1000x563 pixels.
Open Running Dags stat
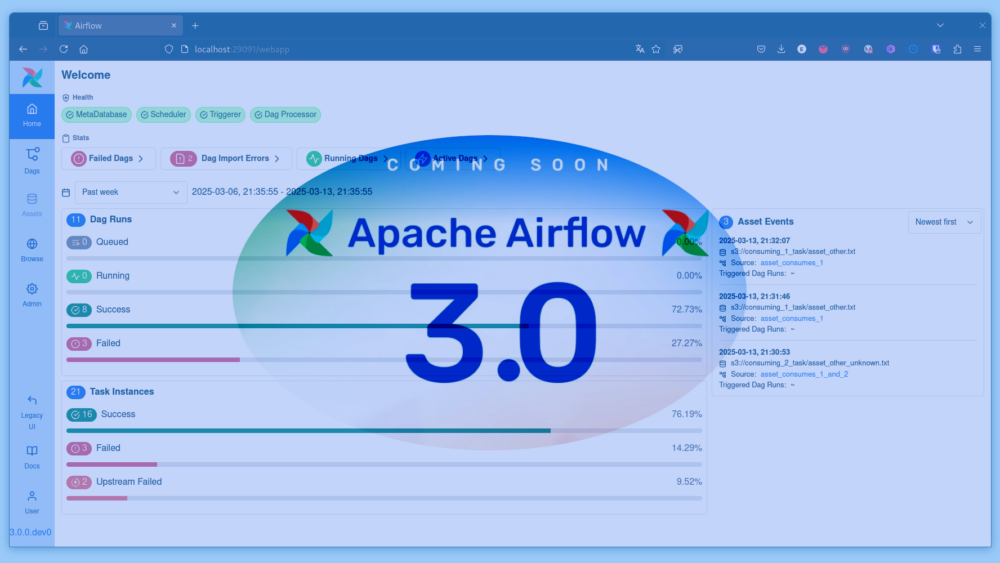[348, 158]
